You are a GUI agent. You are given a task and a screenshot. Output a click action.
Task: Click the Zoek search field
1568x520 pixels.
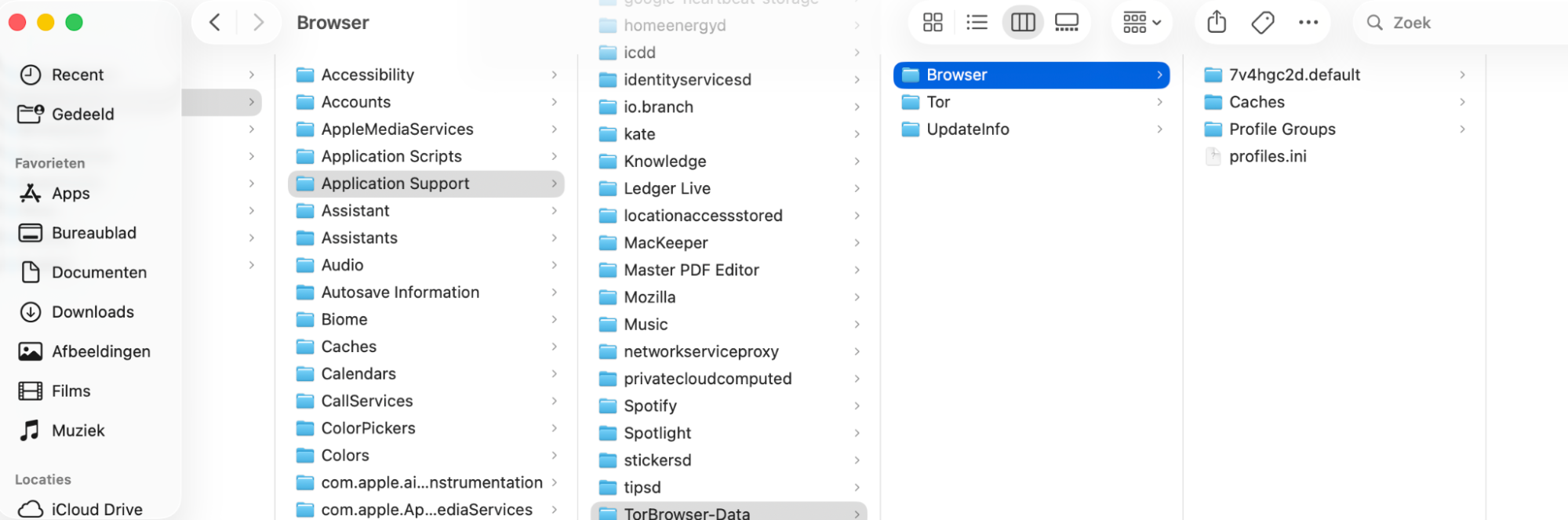pos(1459,23)
